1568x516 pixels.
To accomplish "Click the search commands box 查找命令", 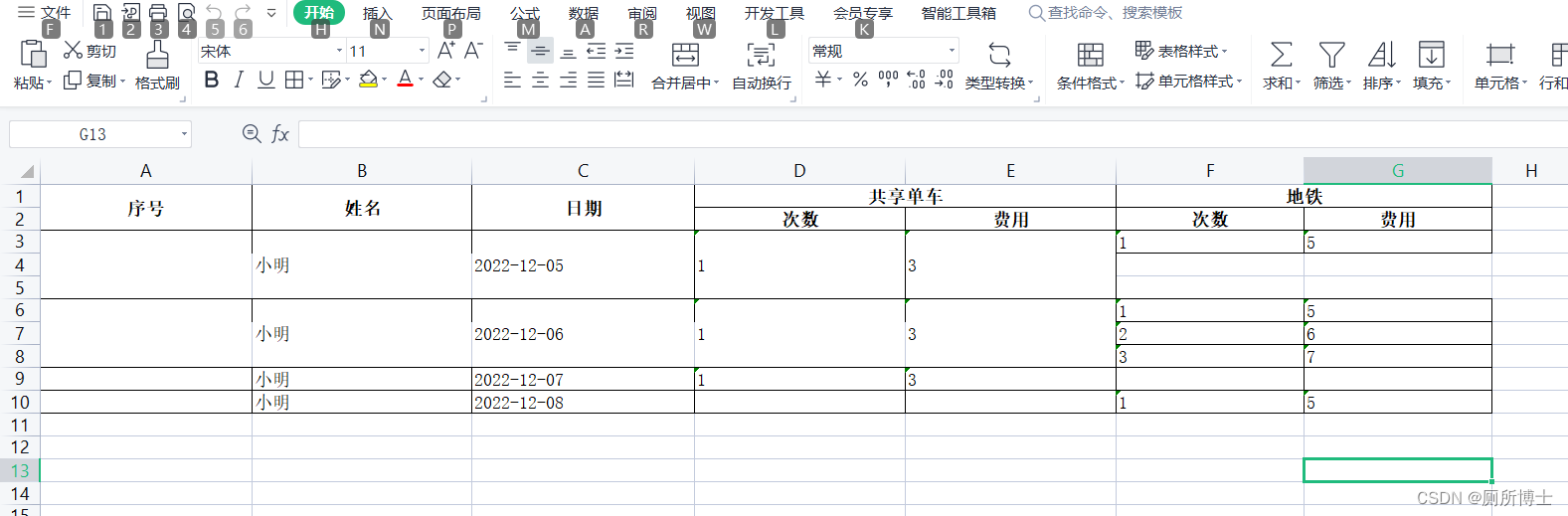I will click(1107, 13).
